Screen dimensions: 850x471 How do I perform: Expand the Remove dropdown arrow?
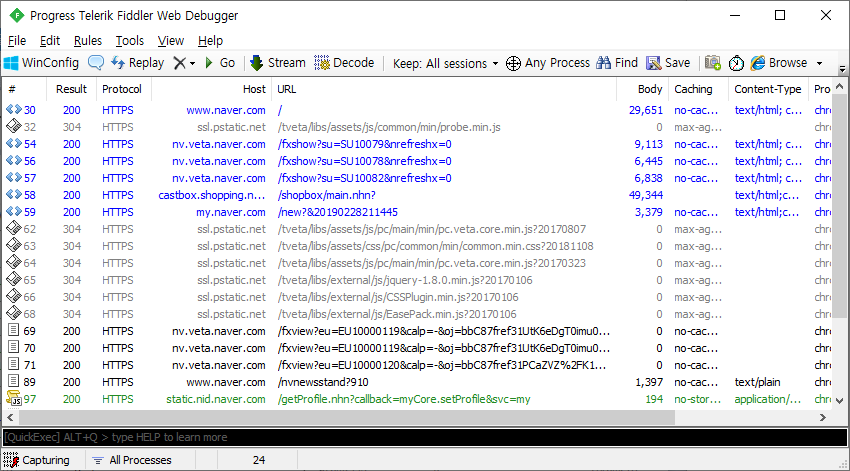(192, 63)
